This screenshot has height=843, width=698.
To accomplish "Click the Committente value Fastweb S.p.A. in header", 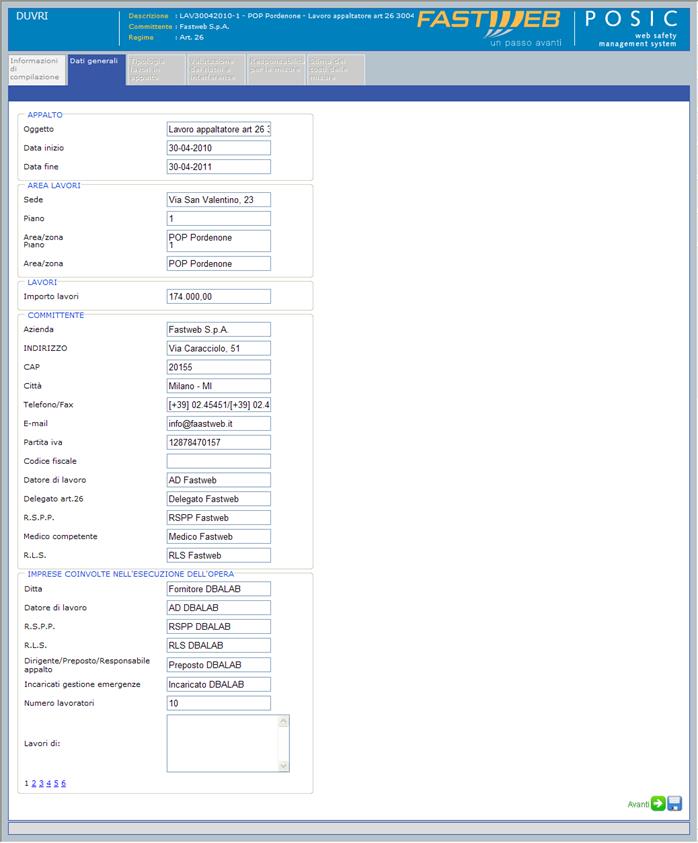I will point(204,26).
